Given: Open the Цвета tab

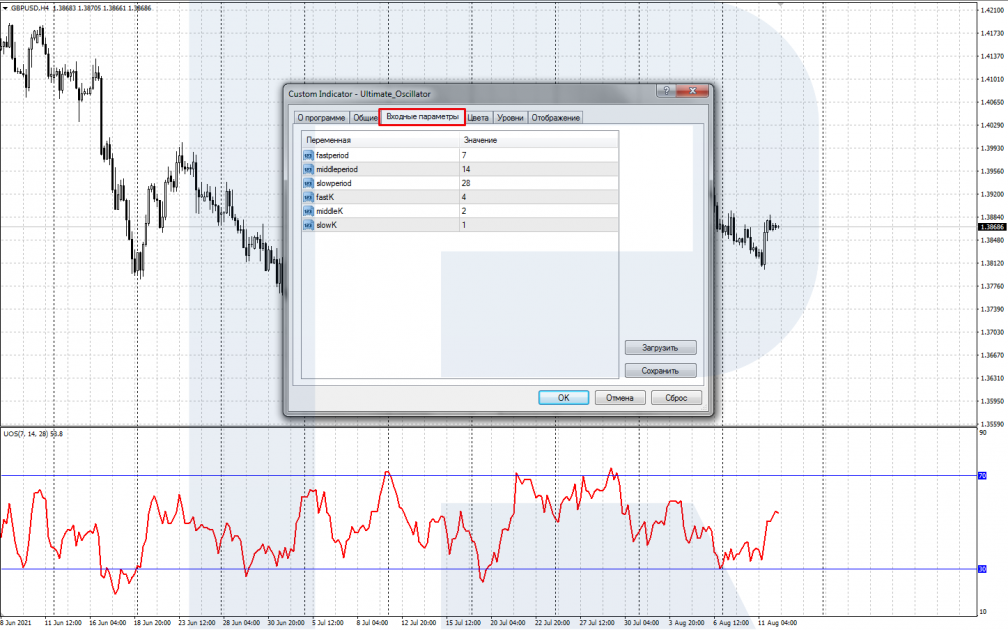Looking at the screenshot, I should pos(478,118).
